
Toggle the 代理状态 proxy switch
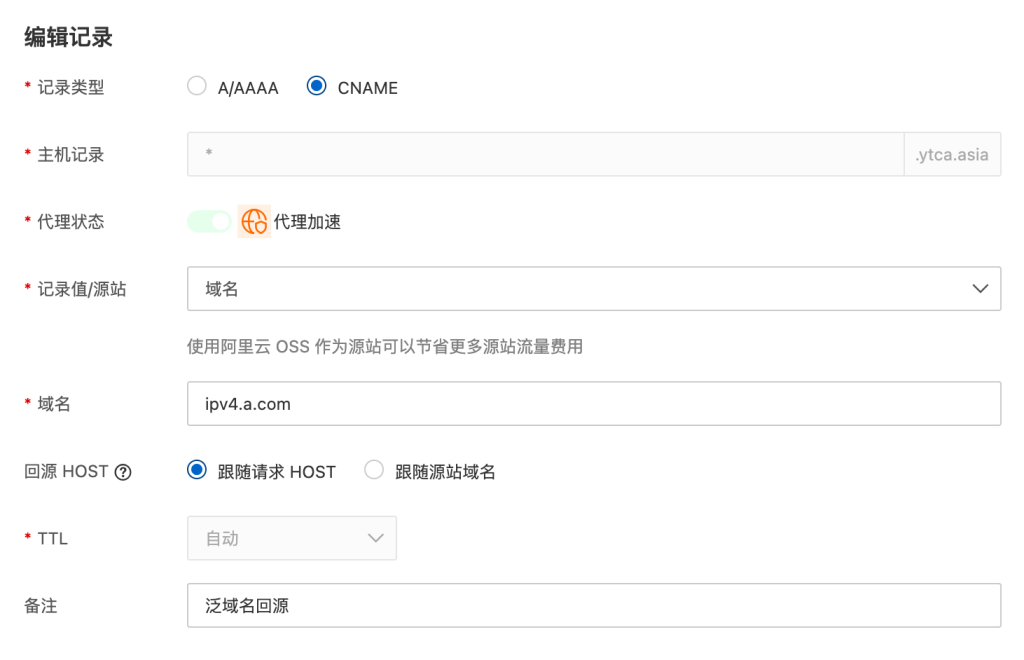point(209,222)
